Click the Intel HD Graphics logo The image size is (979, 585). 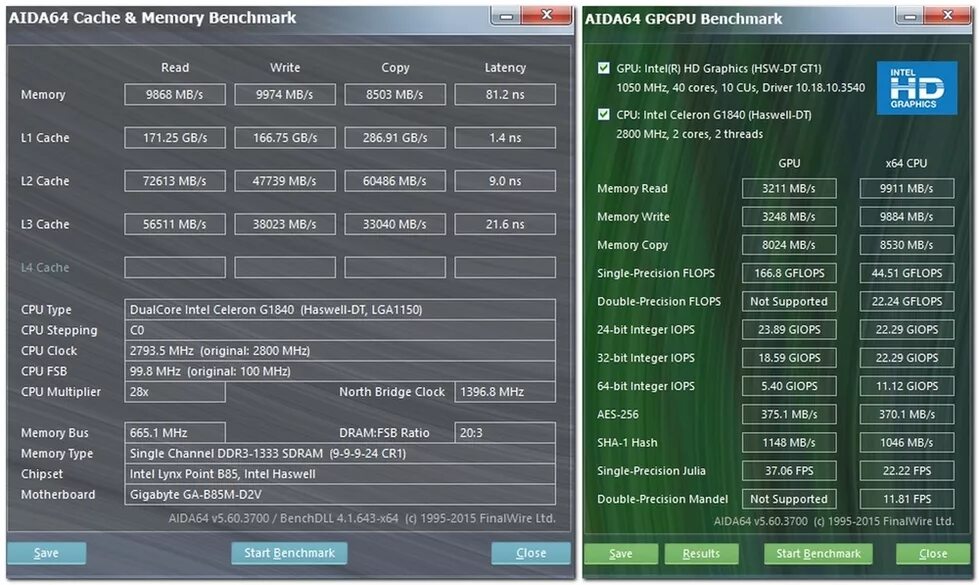917,88
